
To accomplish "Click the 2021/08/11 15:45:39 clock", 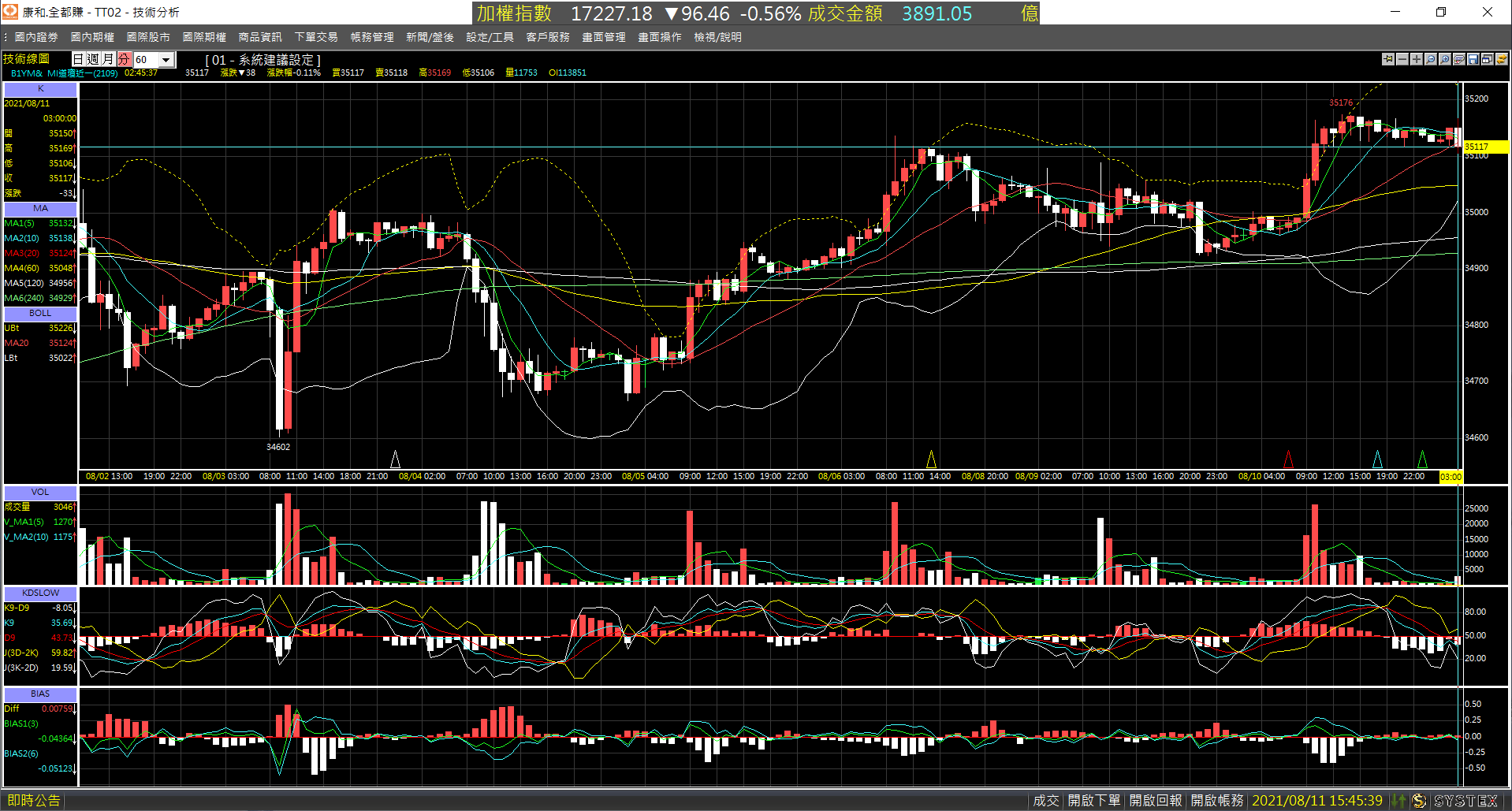I will tap(1317, 801).
